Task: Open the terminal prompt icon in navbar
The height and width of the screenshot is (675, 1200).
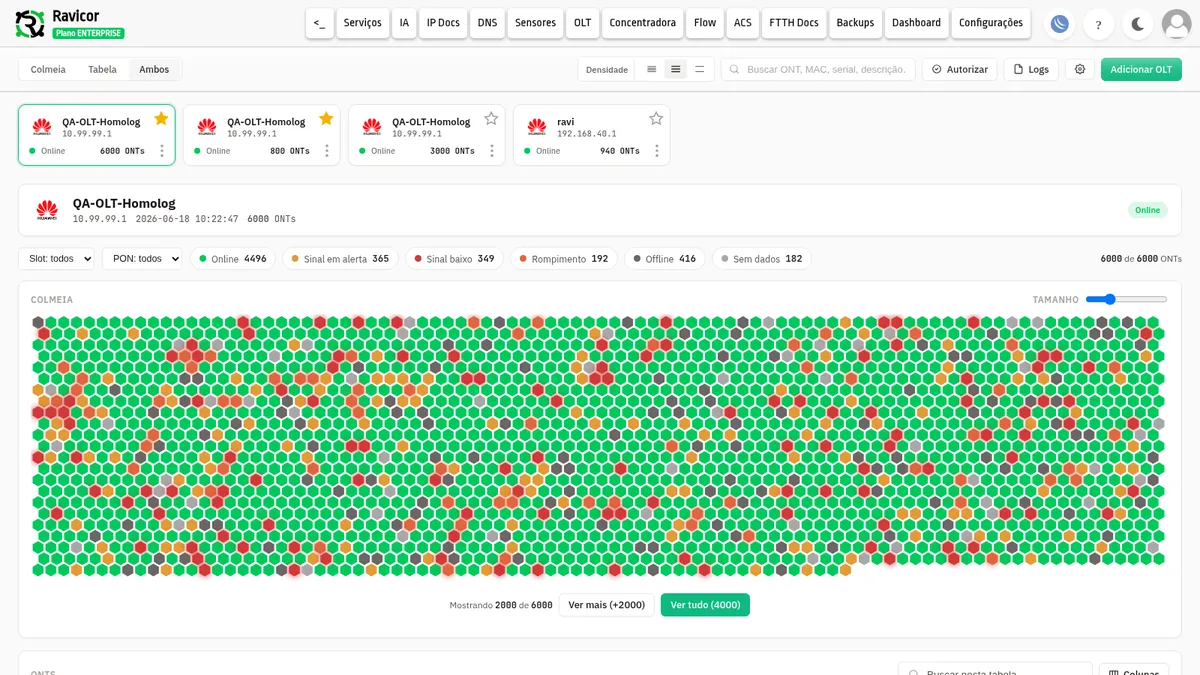Action: 319,23
